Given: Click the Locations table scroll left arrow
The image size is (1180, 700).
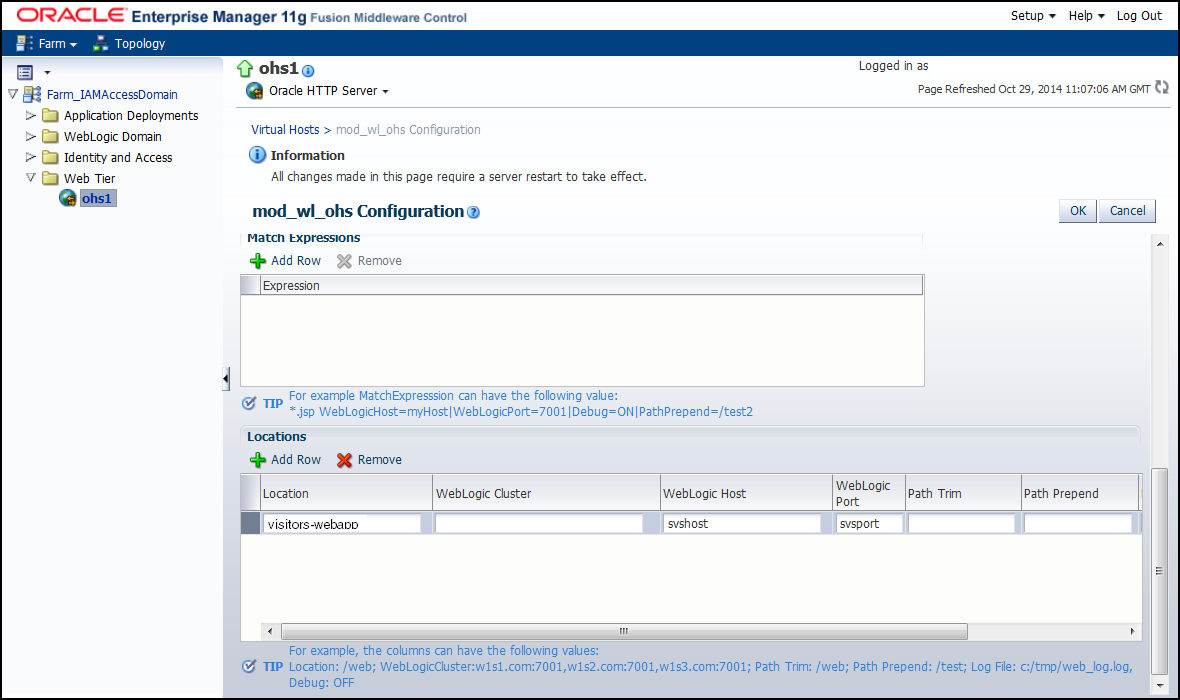Looking at the screenshot, I should pos(270,632).
